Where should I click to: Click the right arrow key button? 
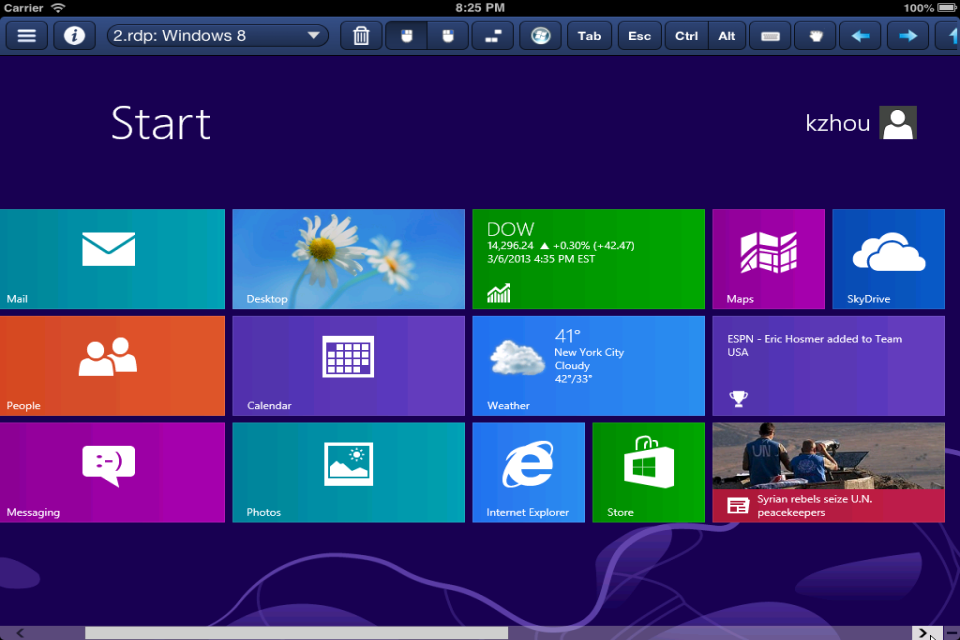coord(908,36)
